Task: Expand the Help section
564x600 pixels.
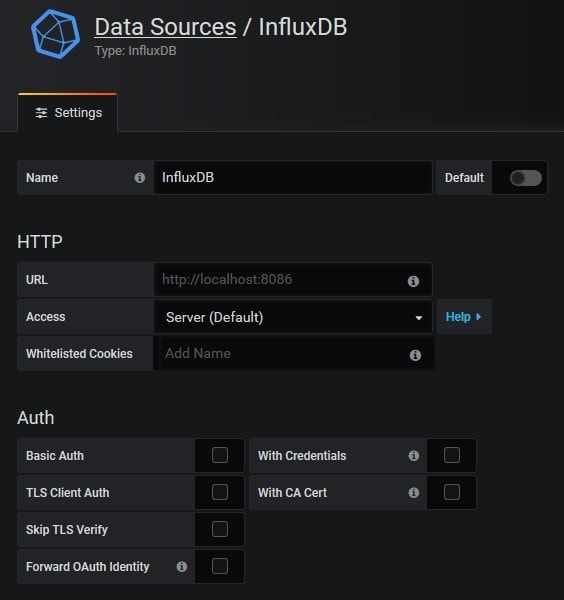Action: pos(464,317)
